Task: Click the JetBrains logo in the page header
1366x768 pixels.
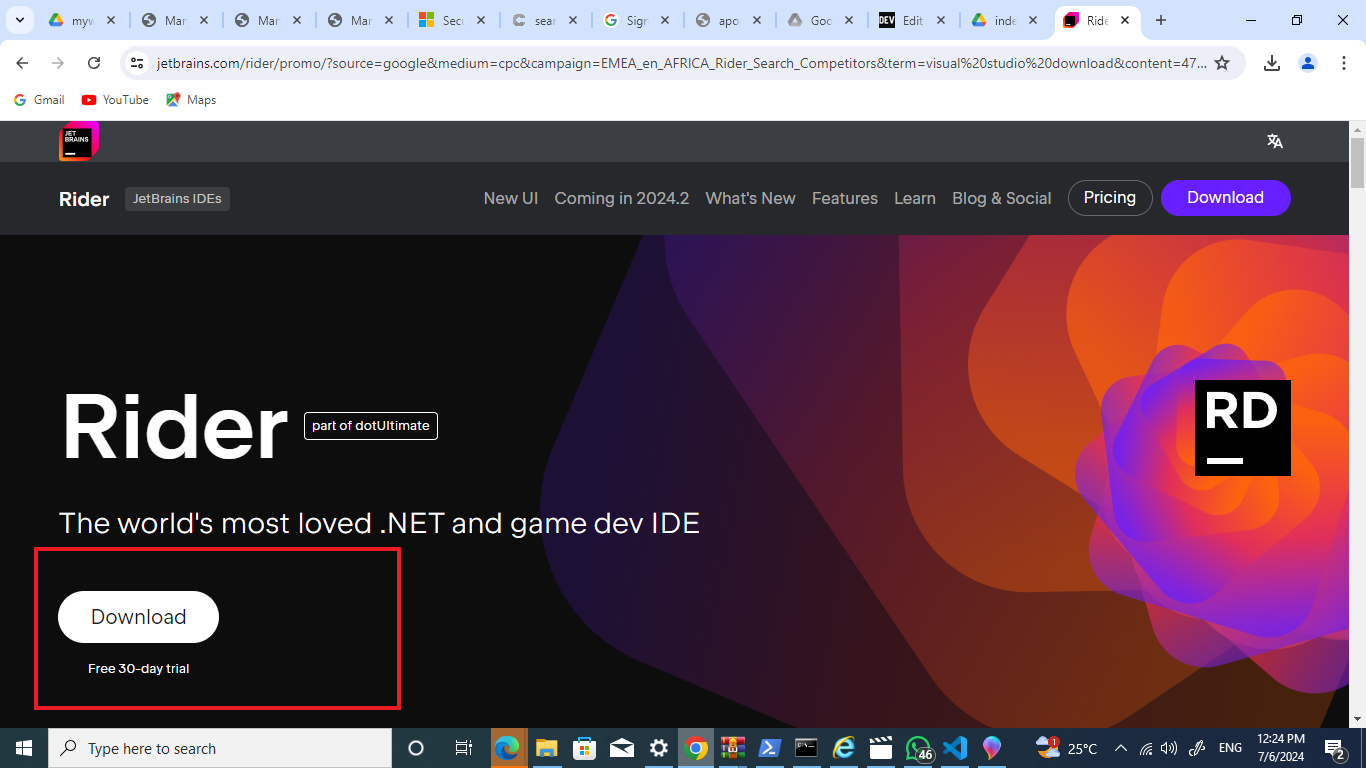Action: [78, 141]
